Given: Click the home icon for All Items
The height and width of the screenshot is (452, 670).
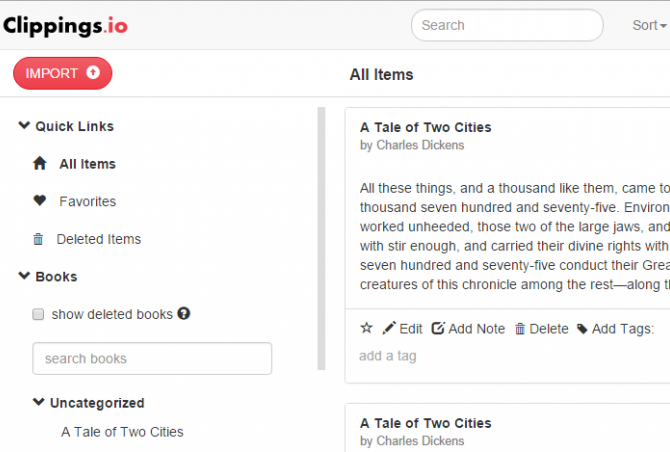Looking at the screenshot, I should (40, 163).
